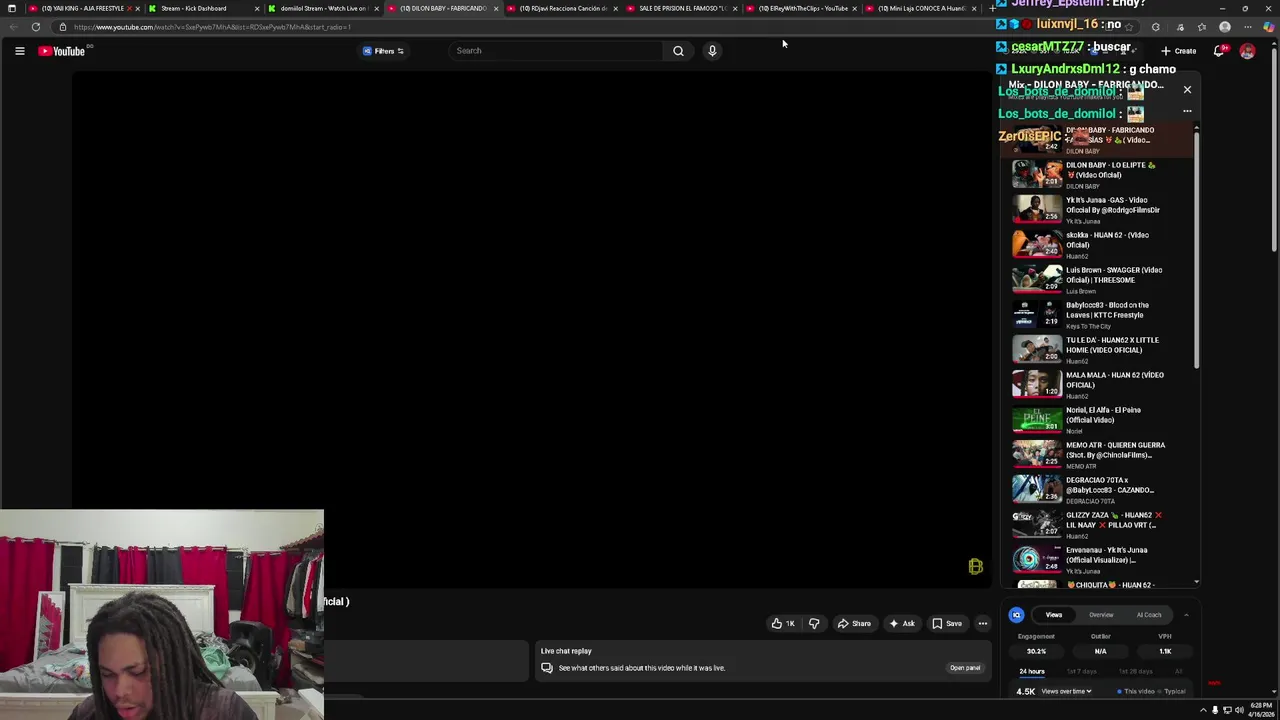Select the vidIQ AI Coach tab

1149,615
